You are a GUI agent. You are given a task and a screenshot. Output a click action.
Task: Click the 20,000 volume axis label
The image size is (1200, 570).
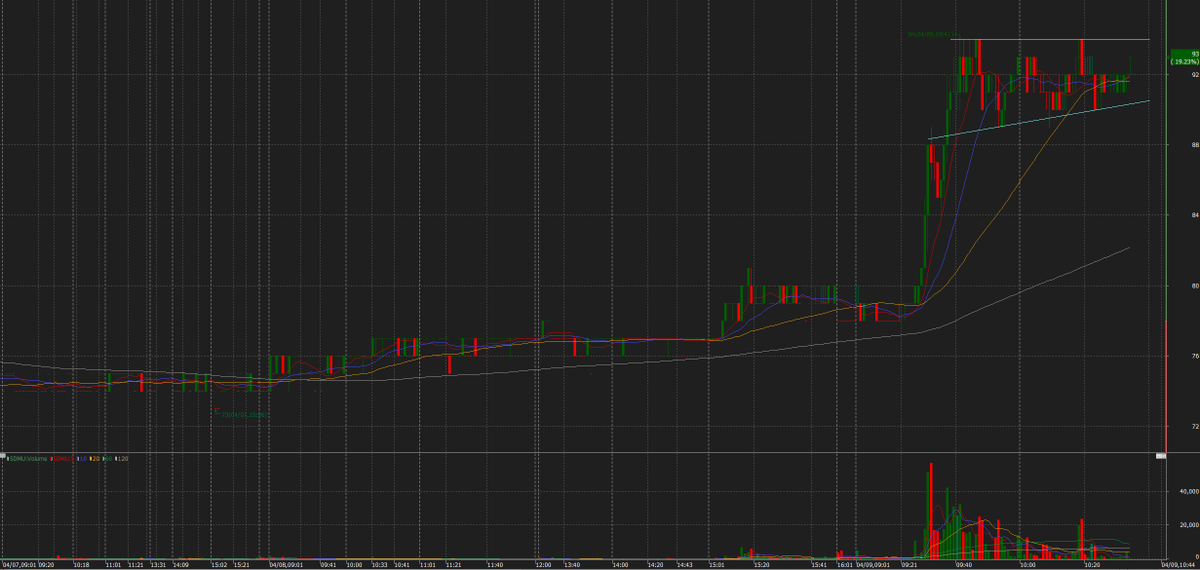[x=1187, y=524]
